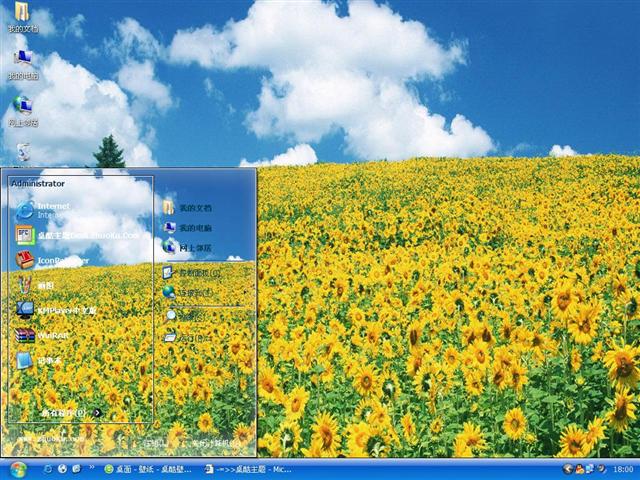Open WinRAR from the Start menu
640x480 pixels.
[x=41, y=336]
